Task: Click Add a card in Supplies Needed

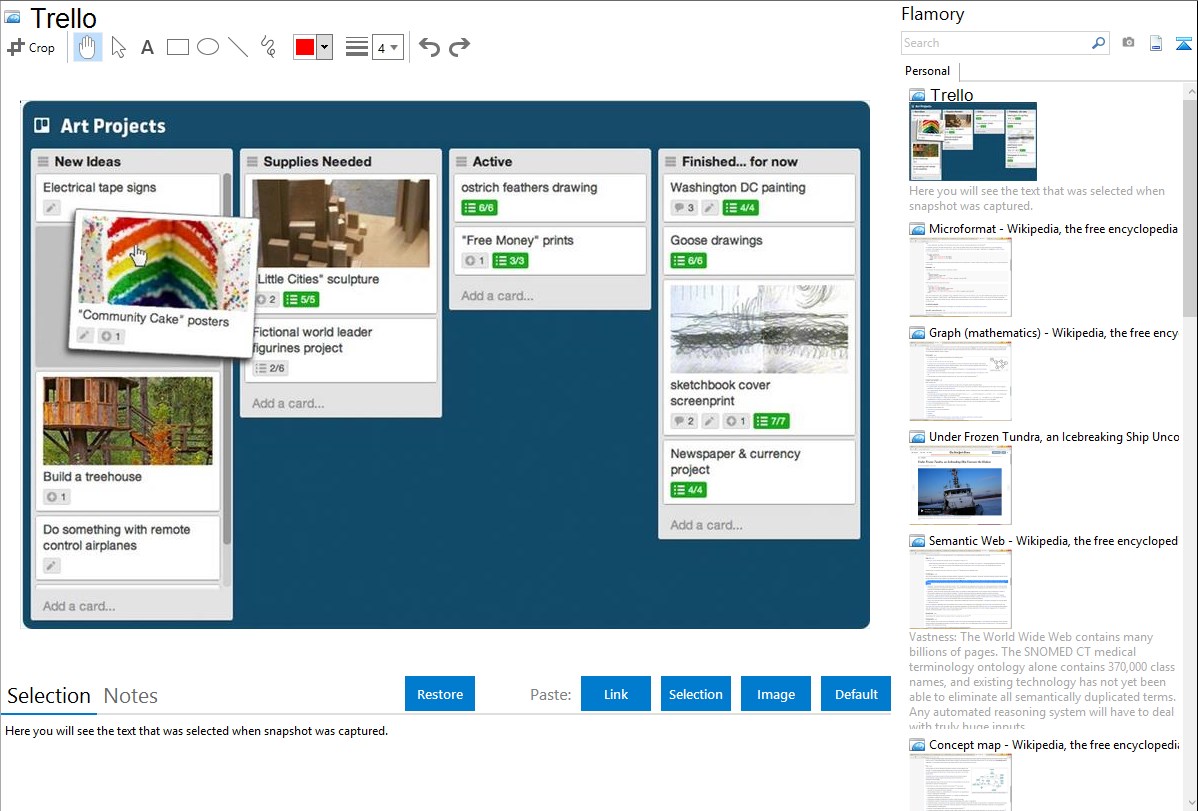Action: pos(288,404)
